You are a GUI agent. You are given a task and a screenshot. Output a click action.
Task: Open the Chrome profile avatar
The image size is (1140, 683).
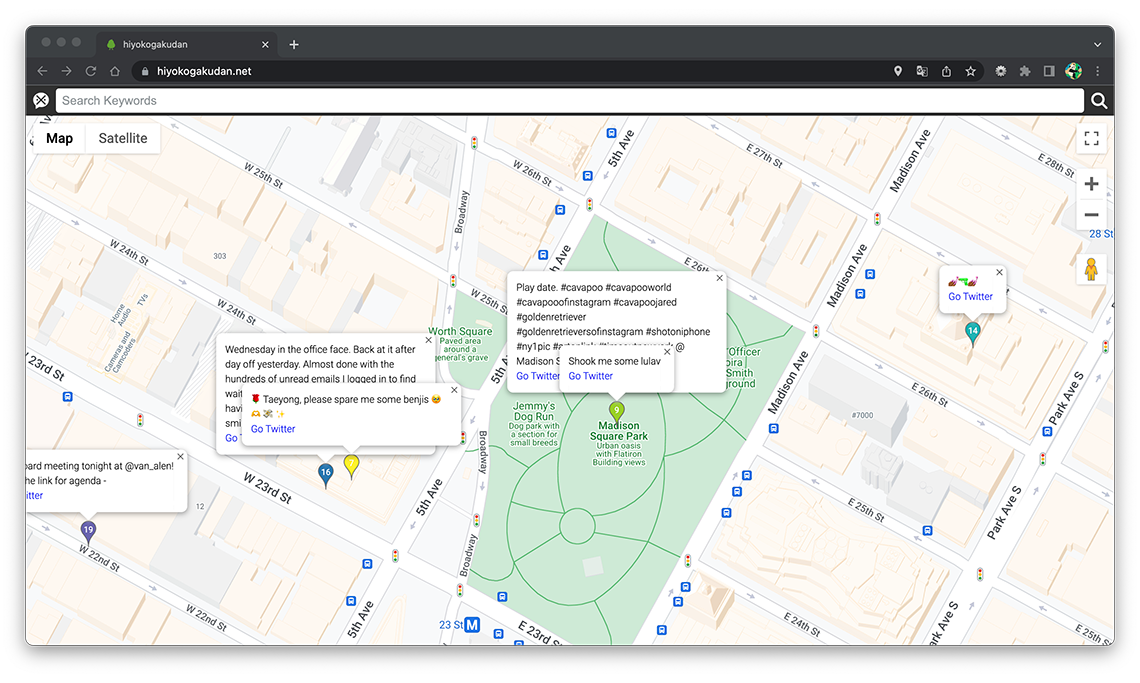tap(1073, 71)
